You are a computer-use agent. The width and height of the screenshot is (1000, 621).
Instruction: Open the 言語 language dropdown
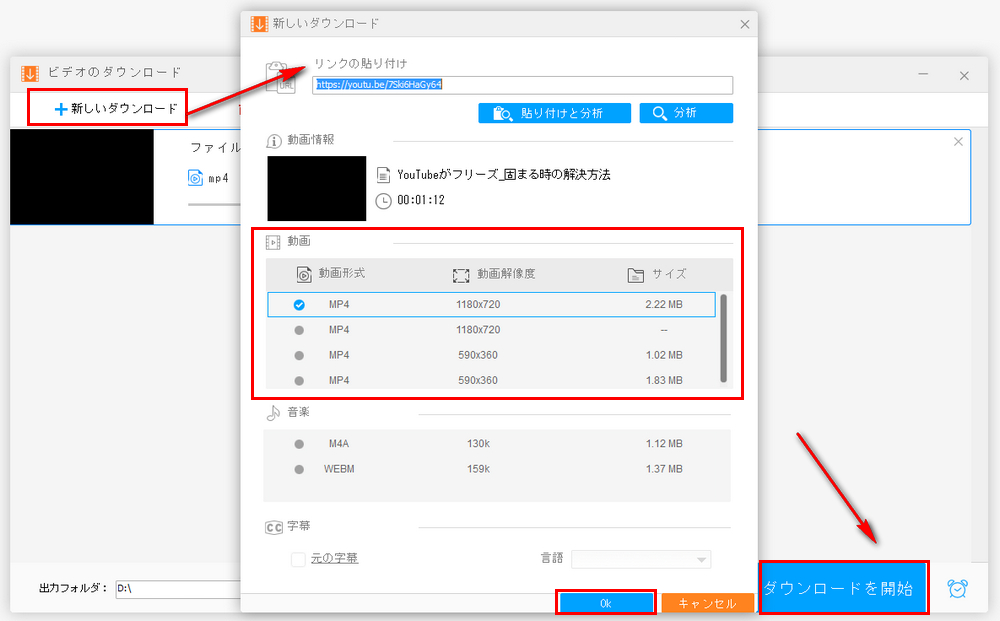[641, 559]
